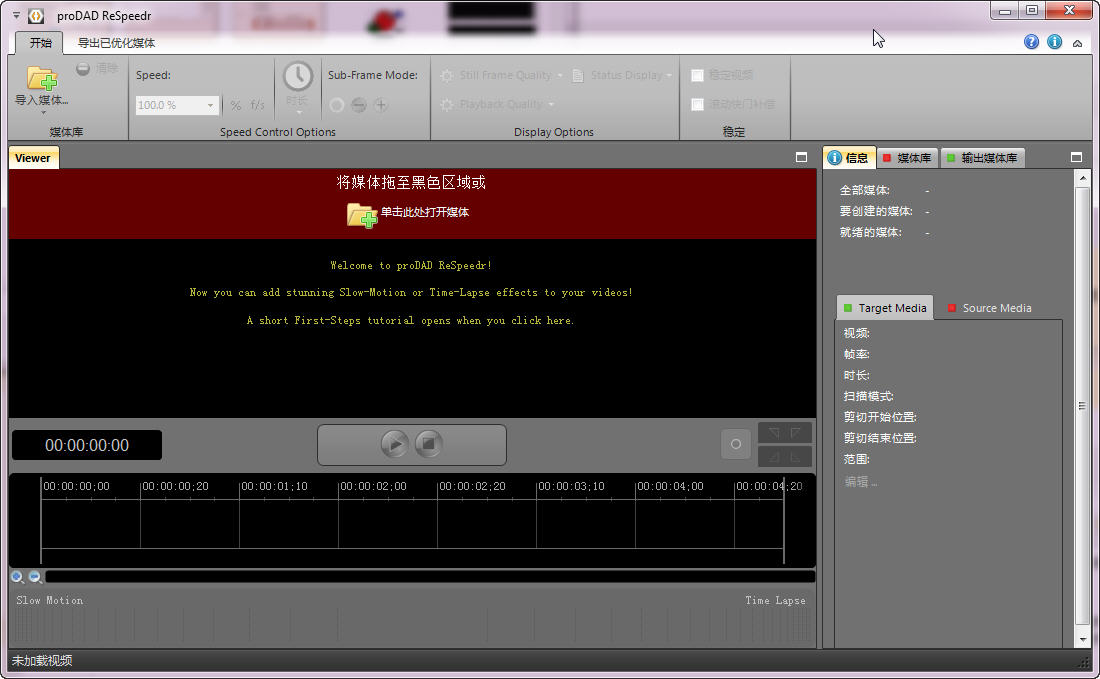
Task: Click the lower-right range triangle icon
Action: point(796,457)
